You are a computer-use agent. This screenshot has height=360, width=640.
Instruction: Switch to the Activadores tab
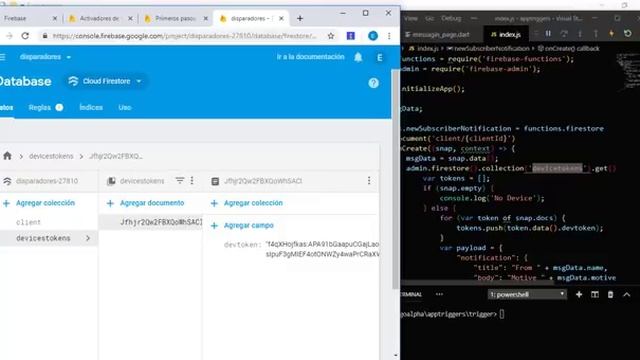[x=99, y=18]
